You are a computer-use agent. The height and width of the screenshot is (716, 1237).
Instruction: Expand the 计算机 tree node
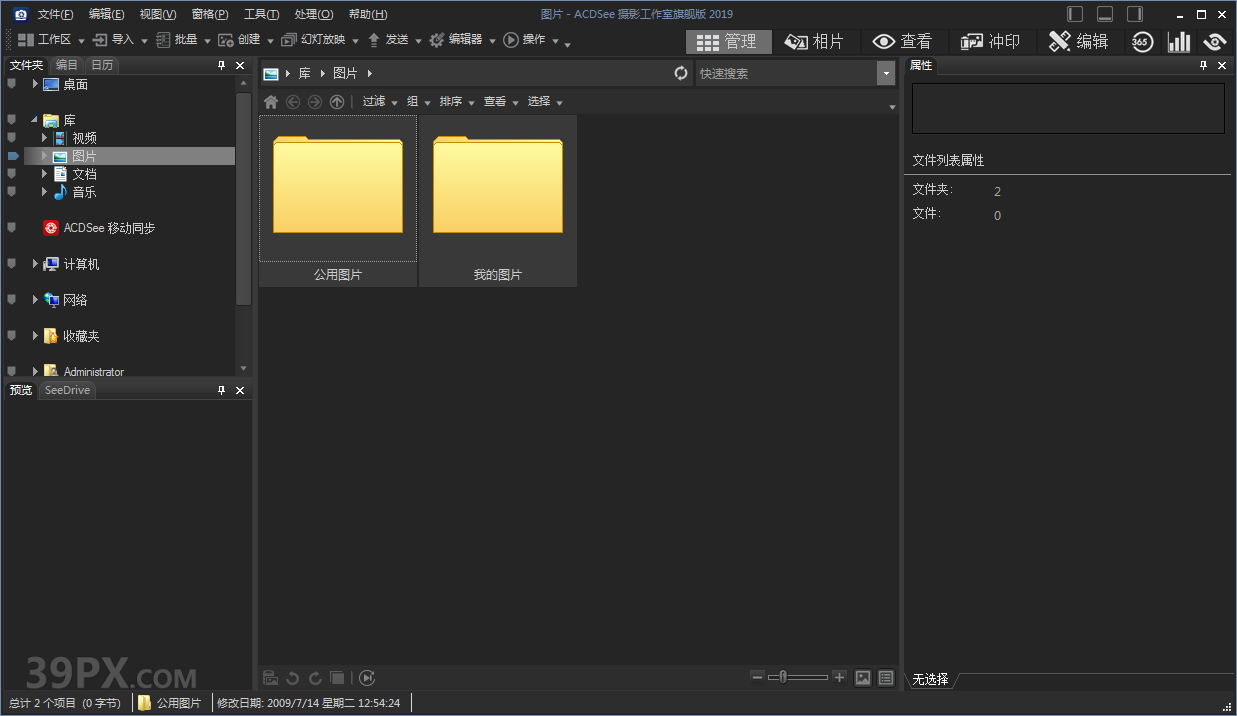click(35, 264)
